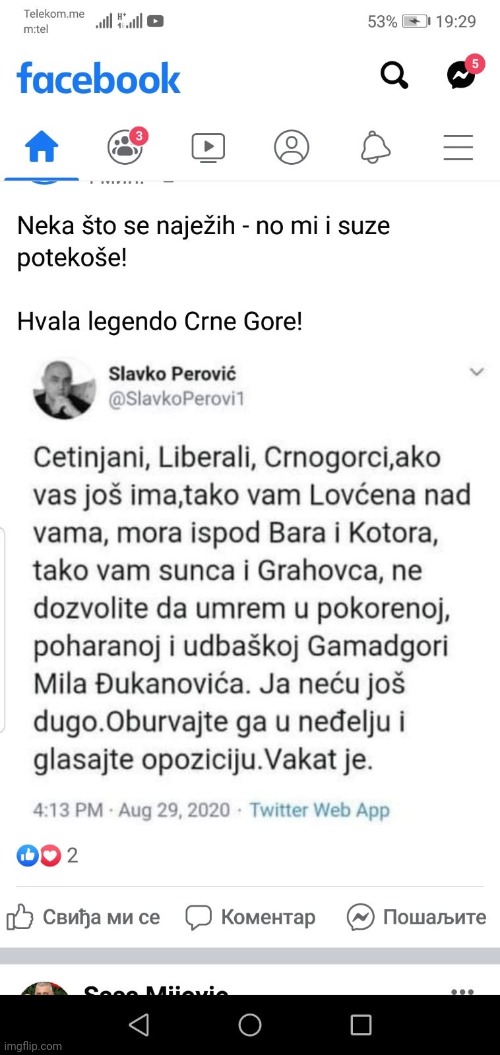Open the Watch video tab icon
The image size is (500, 1055).
tap(208, 146)
